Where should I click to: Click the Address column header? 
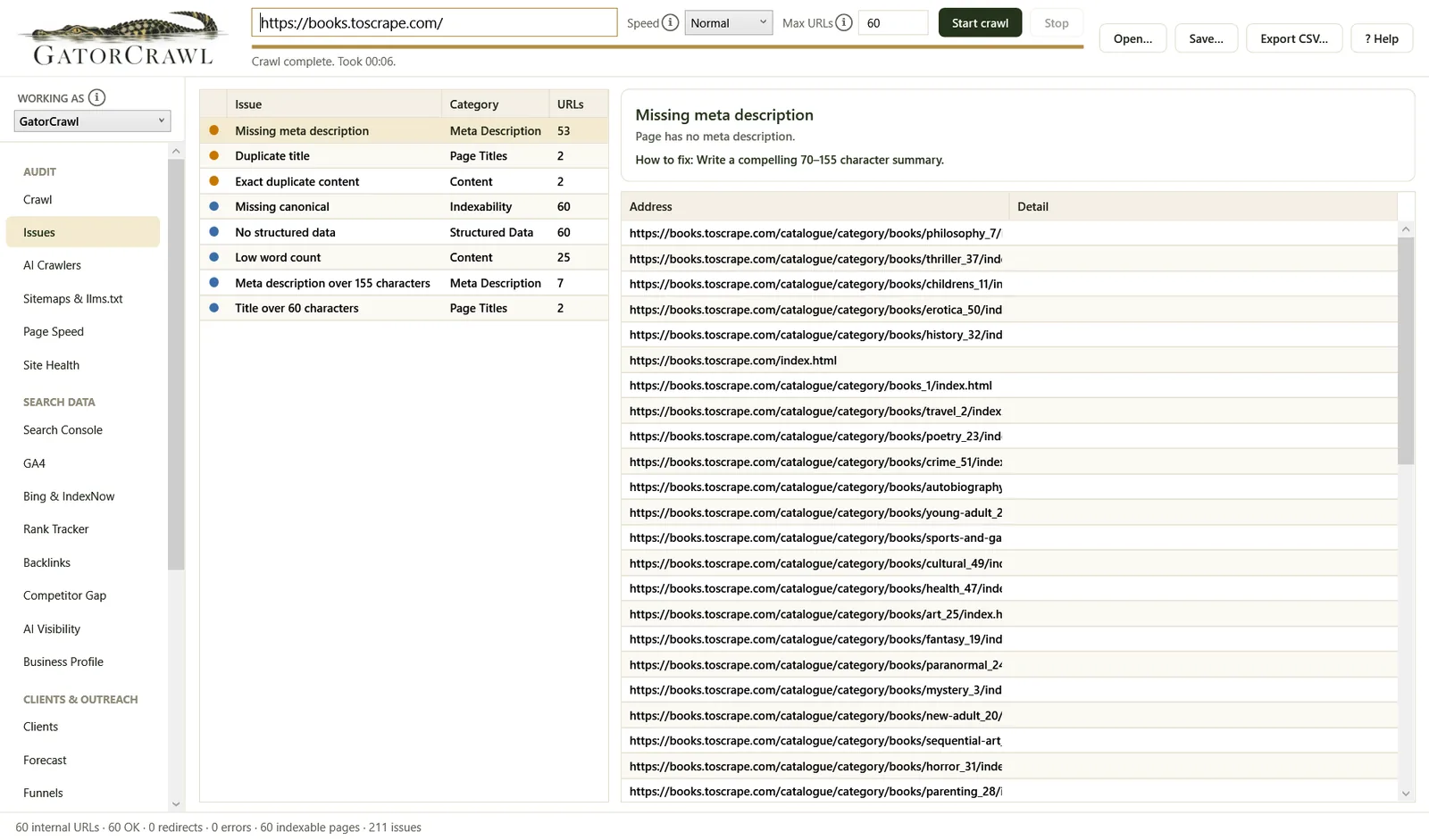coord(815,206)
